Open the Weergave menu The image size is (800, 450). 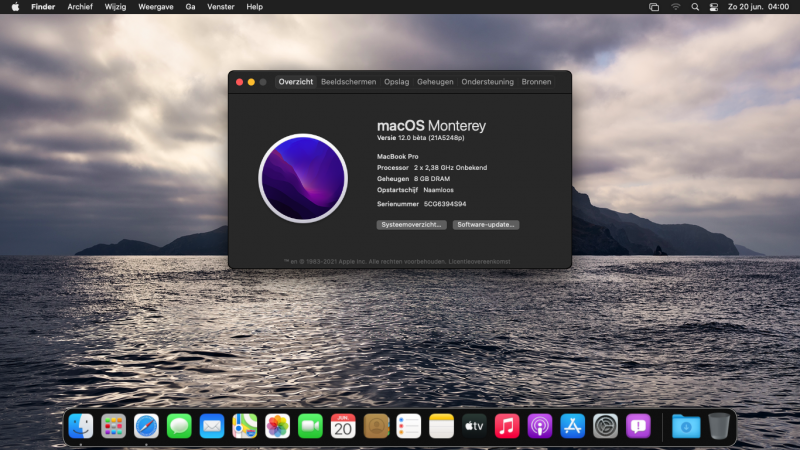click(155, 6)
